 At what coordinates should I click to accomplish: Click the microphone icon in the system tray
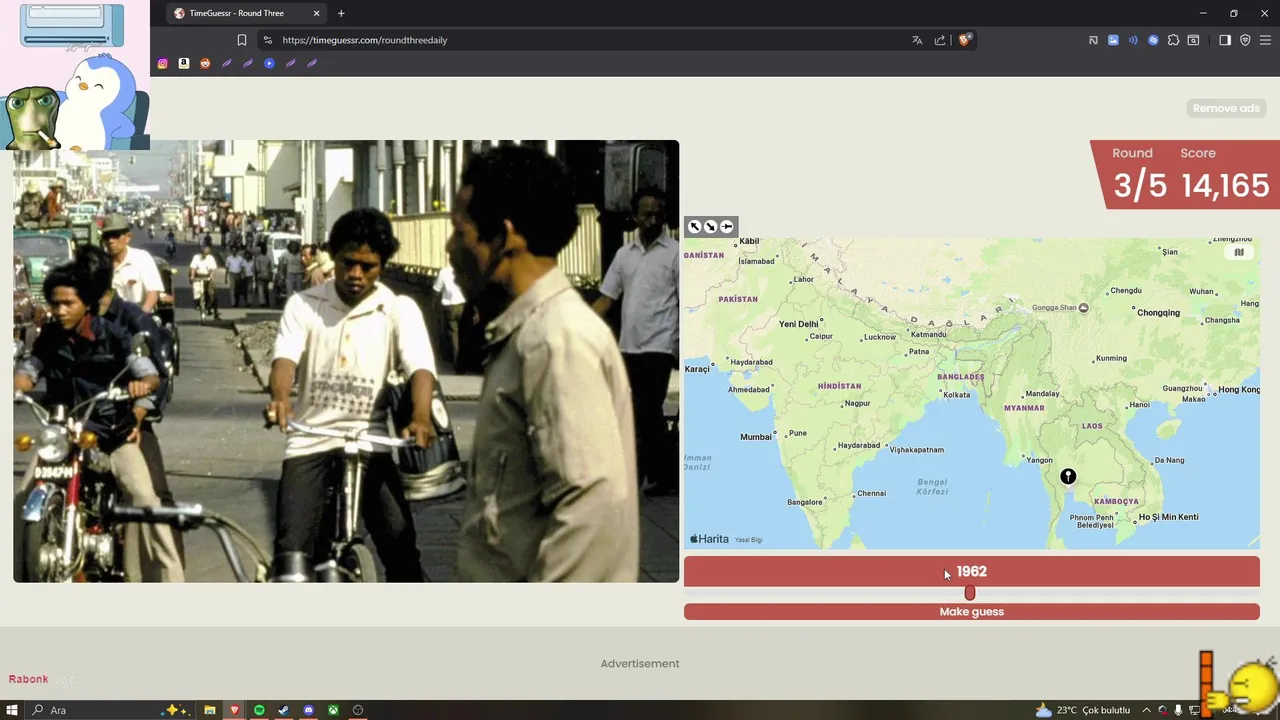point(1178,710)
